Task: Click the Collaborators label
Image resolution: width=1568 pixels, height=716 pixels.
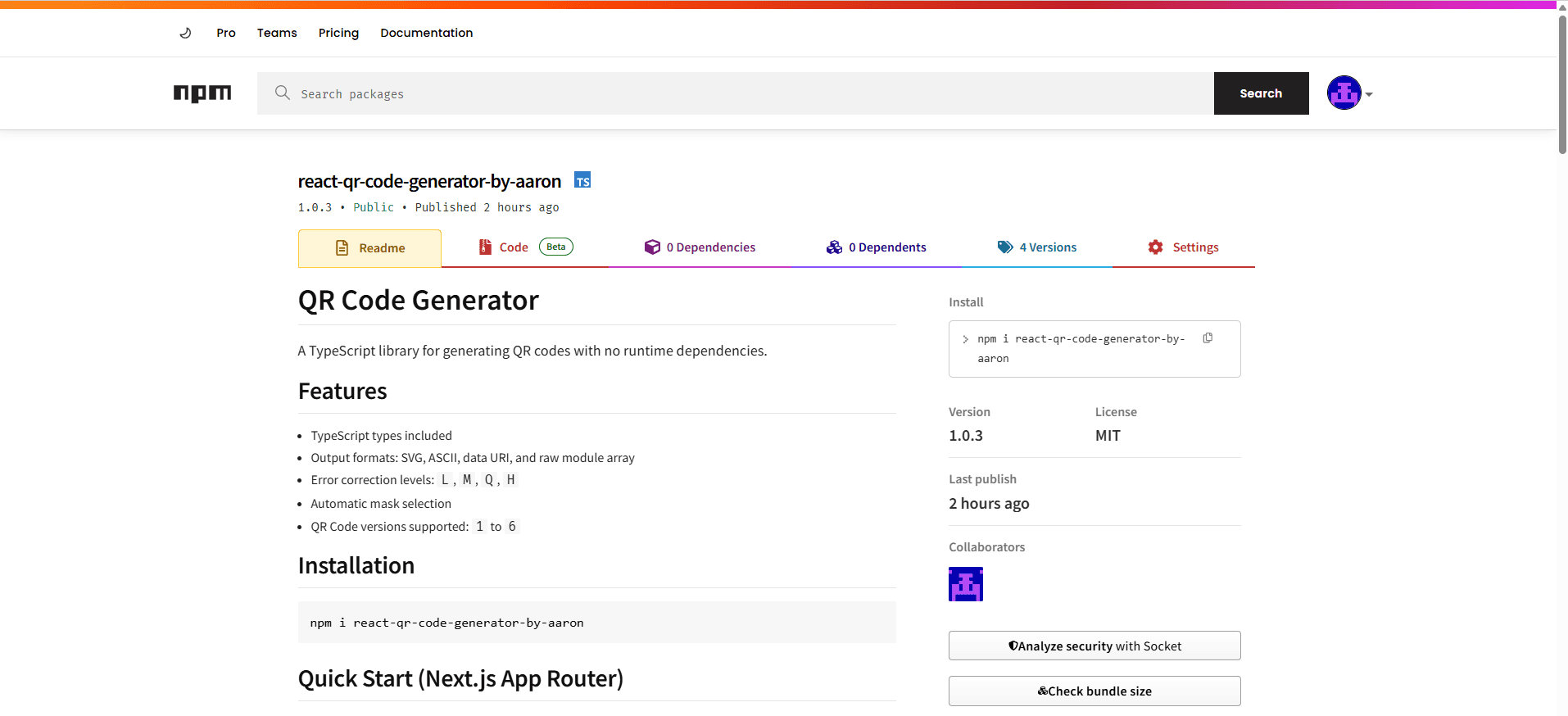Action: [x=986, y=547]
